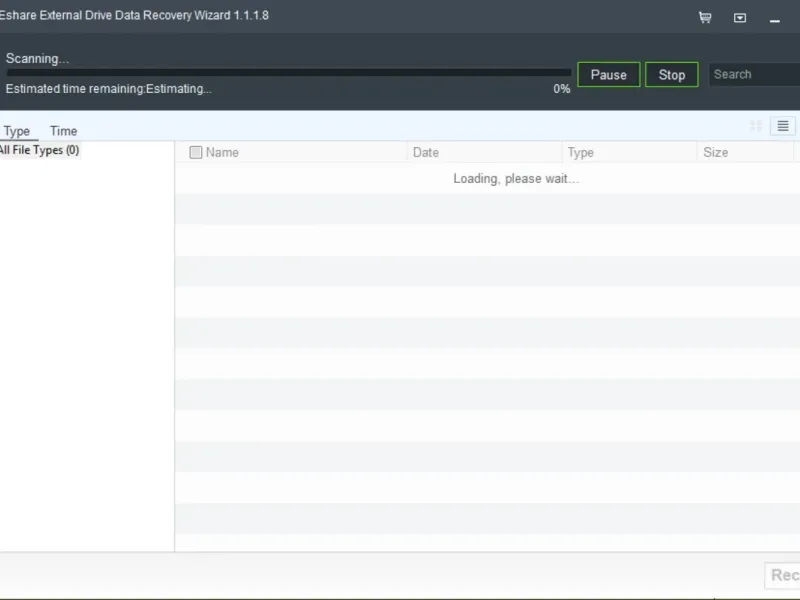The height and width of the screenshot is (600, 800).
Task: Tick the select-all checkbox beside Name
Action: tap(195, 153)
